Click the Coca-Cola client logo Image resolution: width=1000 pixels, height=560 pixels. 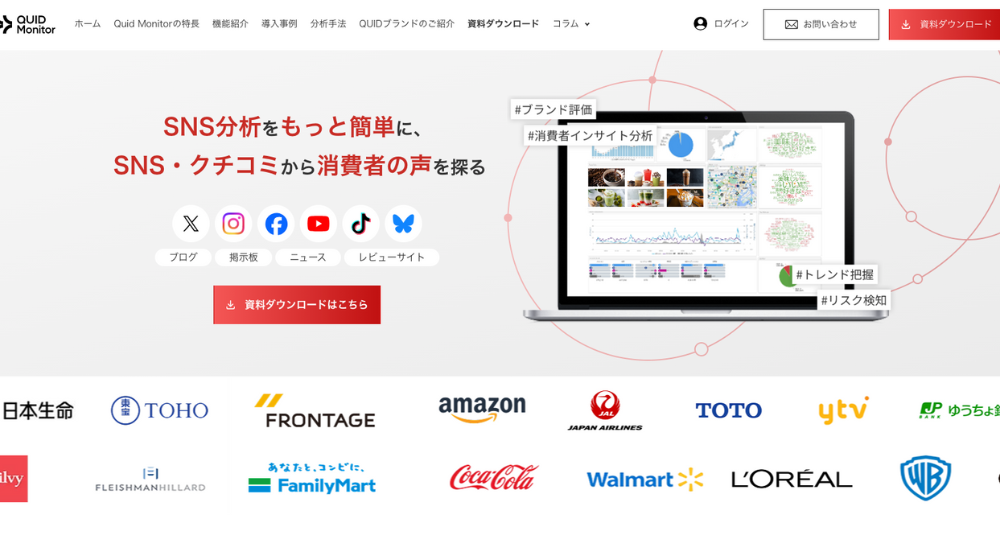tap(494, 478)
